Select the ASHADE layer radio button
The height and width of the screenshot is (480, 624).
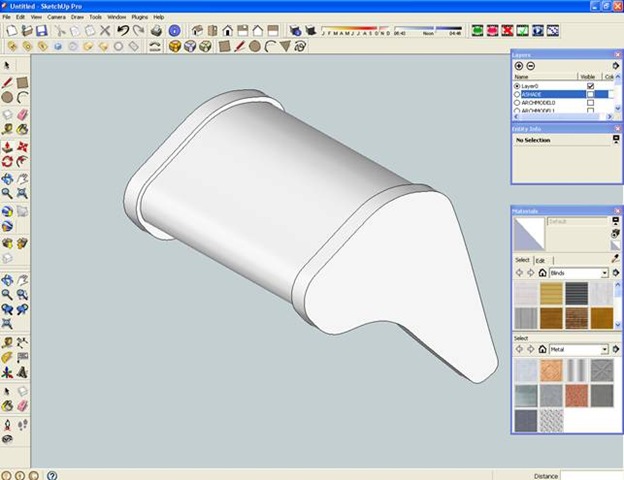517,94
